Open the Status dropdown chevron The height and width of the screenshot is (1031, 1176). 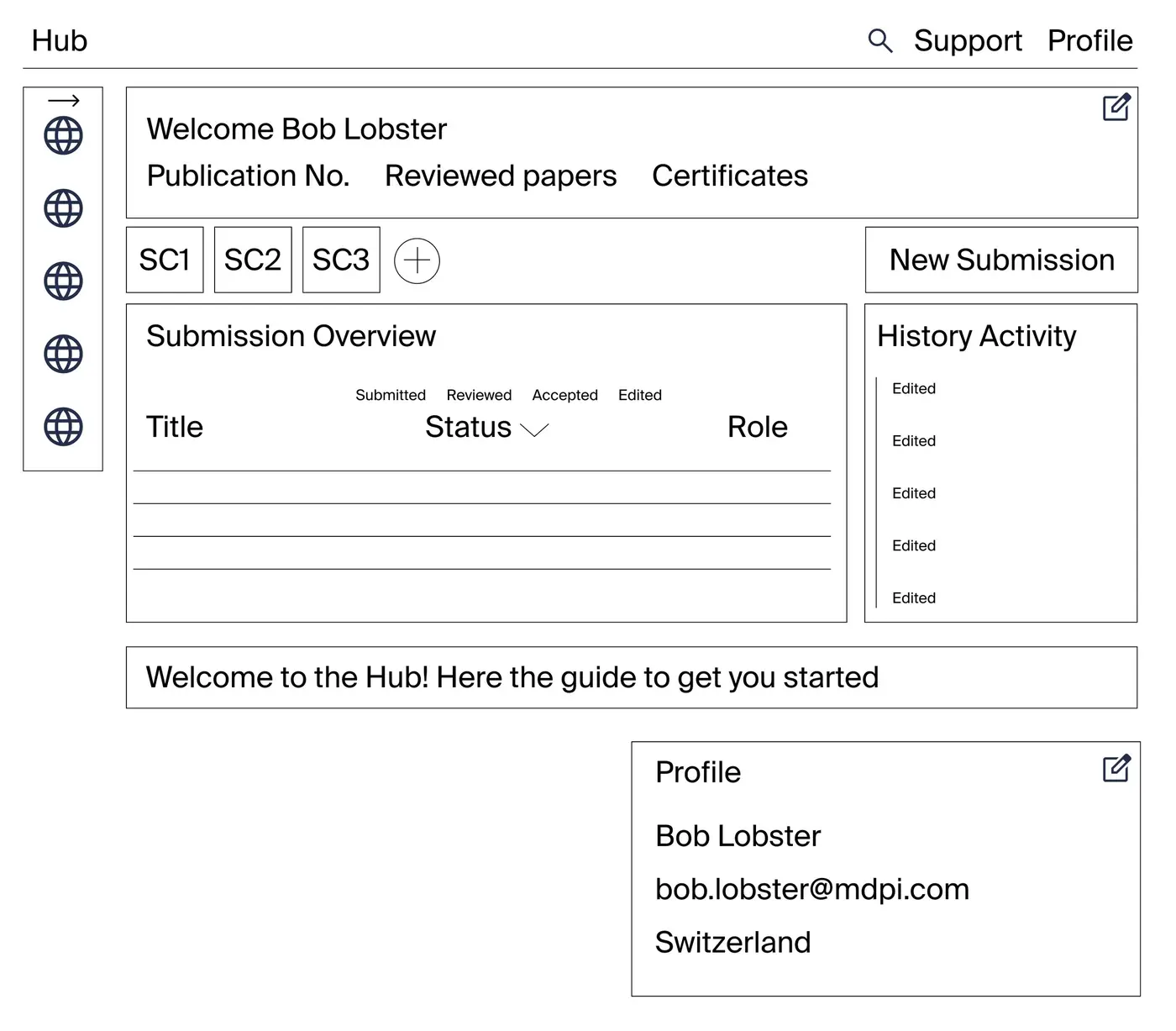point(534,429)
